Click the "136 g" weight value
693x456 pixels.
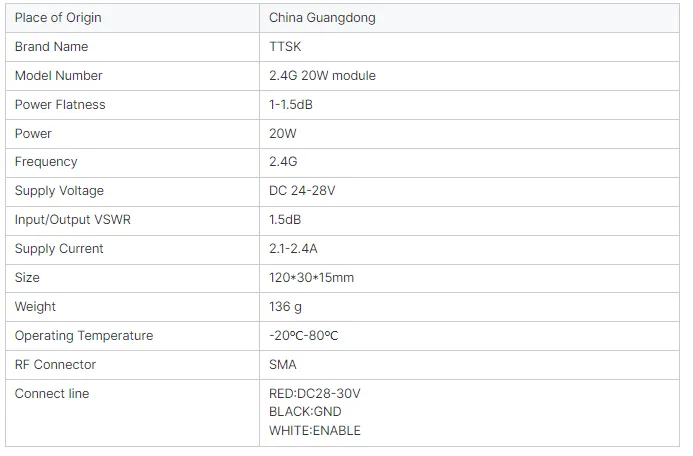click(x=285, y=307)
